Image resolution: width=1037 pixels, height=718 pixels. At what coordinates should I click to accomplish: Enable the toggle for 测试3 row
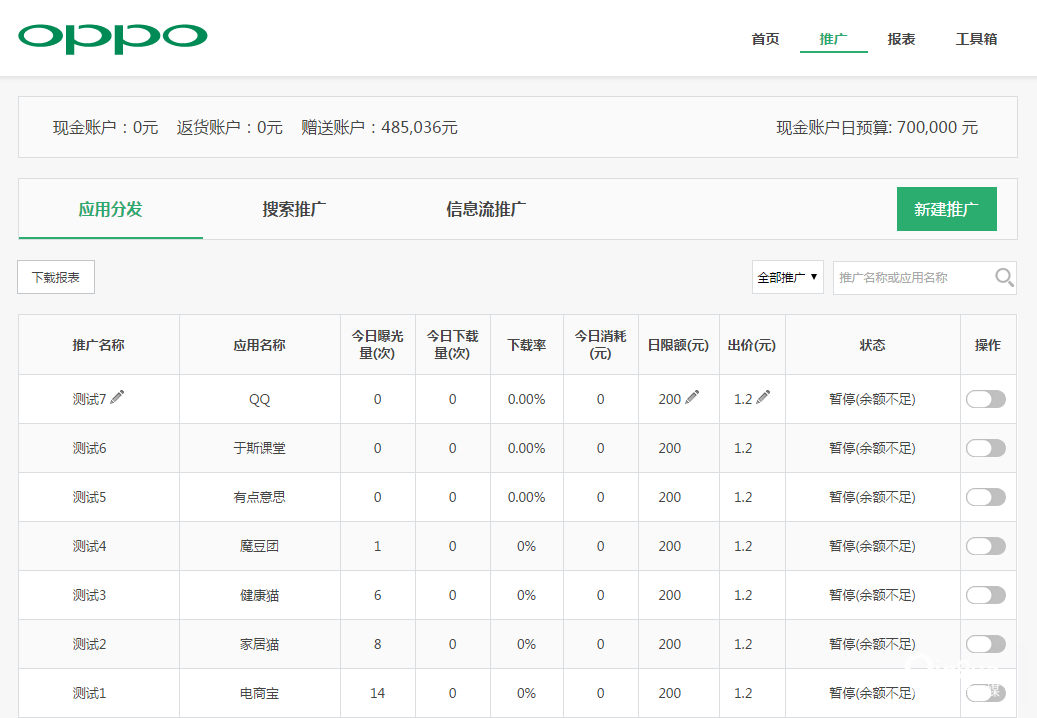pyautogui.click(x=985, y=594)
